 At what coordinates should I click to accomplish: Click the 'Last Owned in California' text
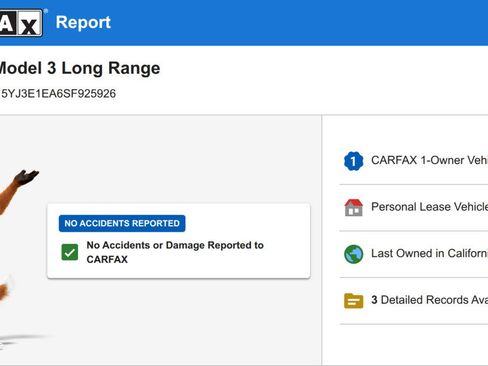(430, 253)
